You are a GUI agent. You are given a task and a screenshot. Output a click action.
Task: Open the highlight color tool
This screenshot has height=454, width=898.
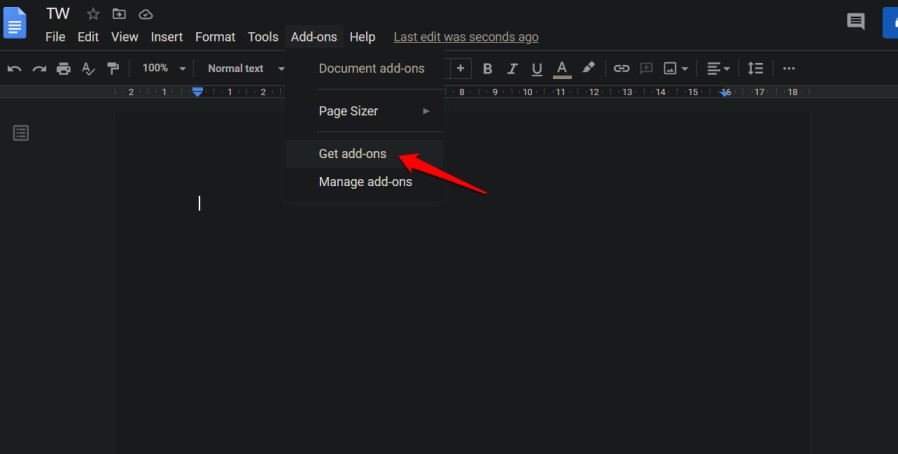click(x=588, y=68)
